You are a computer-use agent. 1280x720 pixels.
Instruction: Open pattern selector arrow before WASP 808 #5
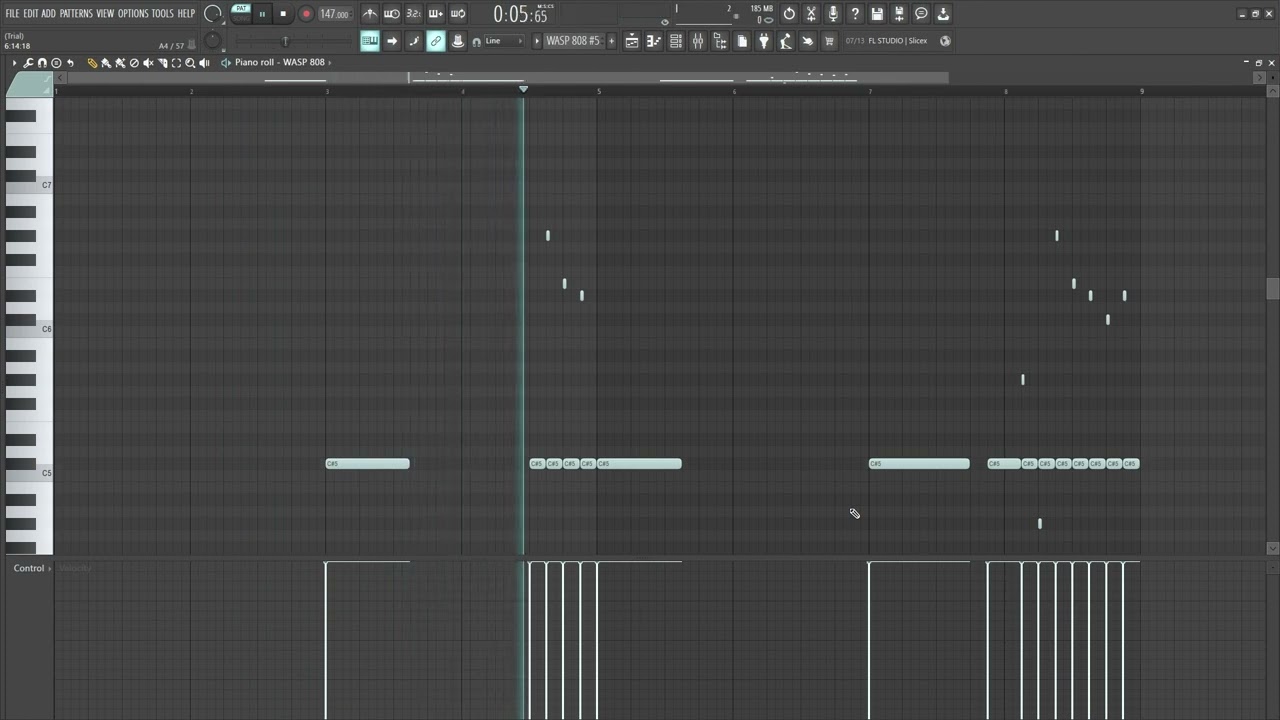click(537, 41)
